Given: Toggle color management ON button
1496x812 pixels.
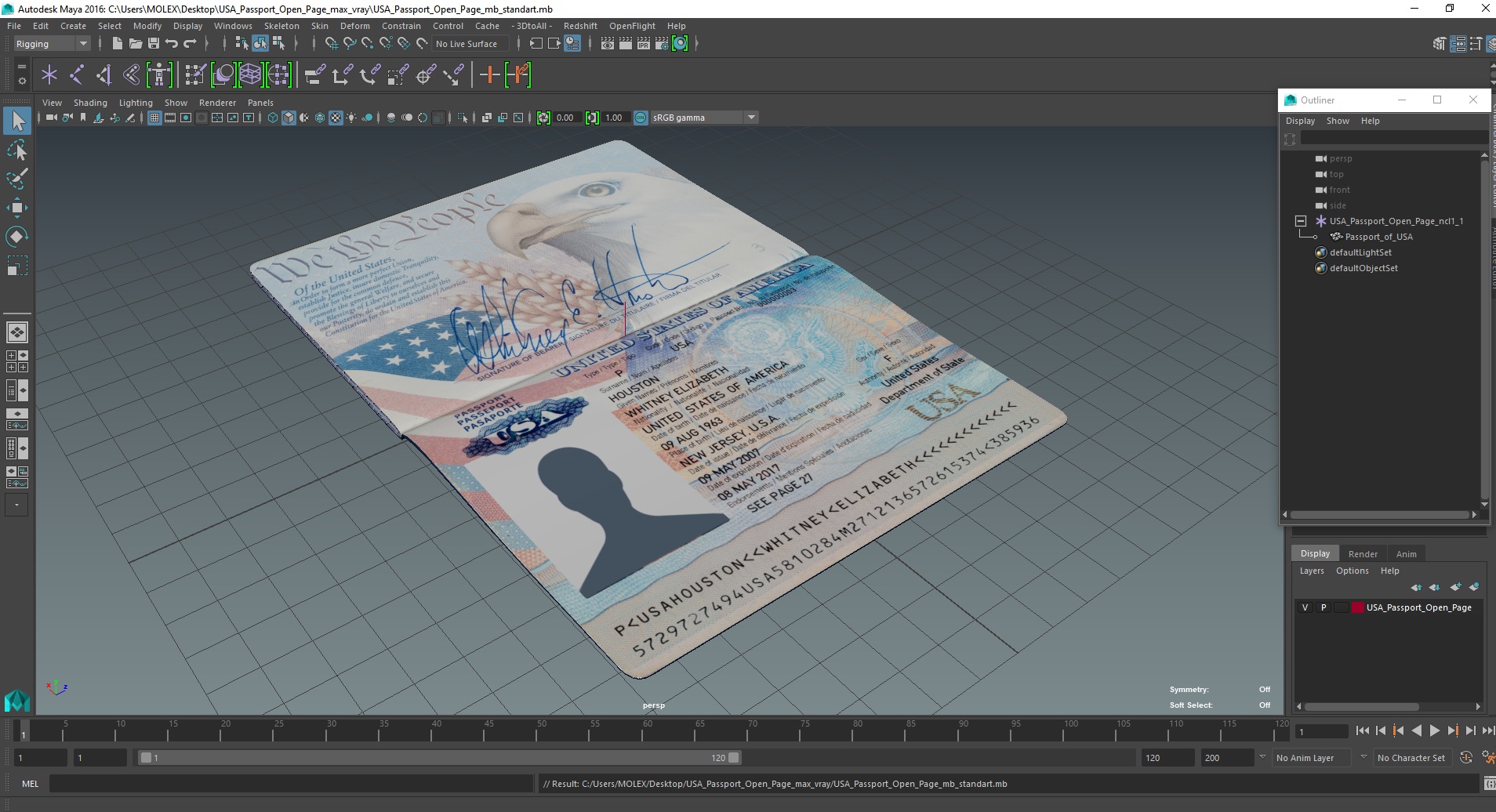Looking at the screenshot, I should pos(641,118).
